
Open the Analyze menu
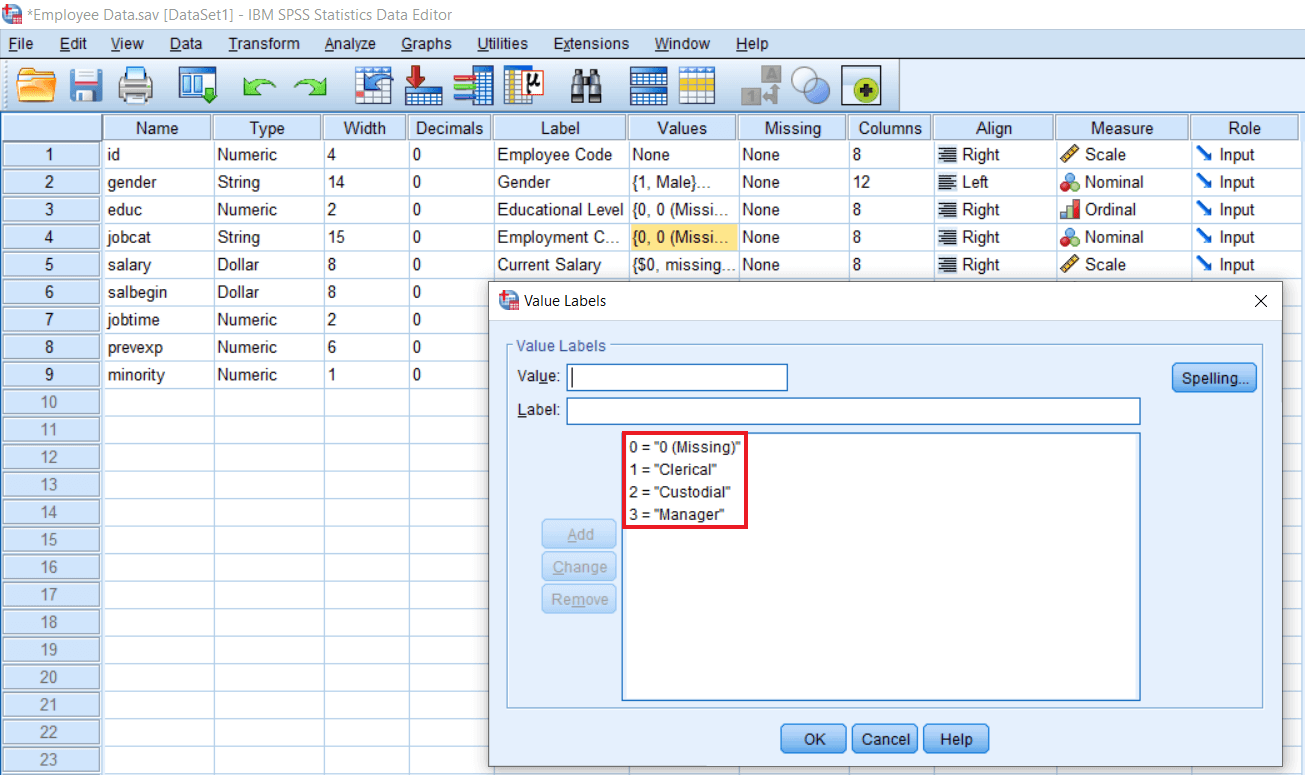tap(349, 43)
